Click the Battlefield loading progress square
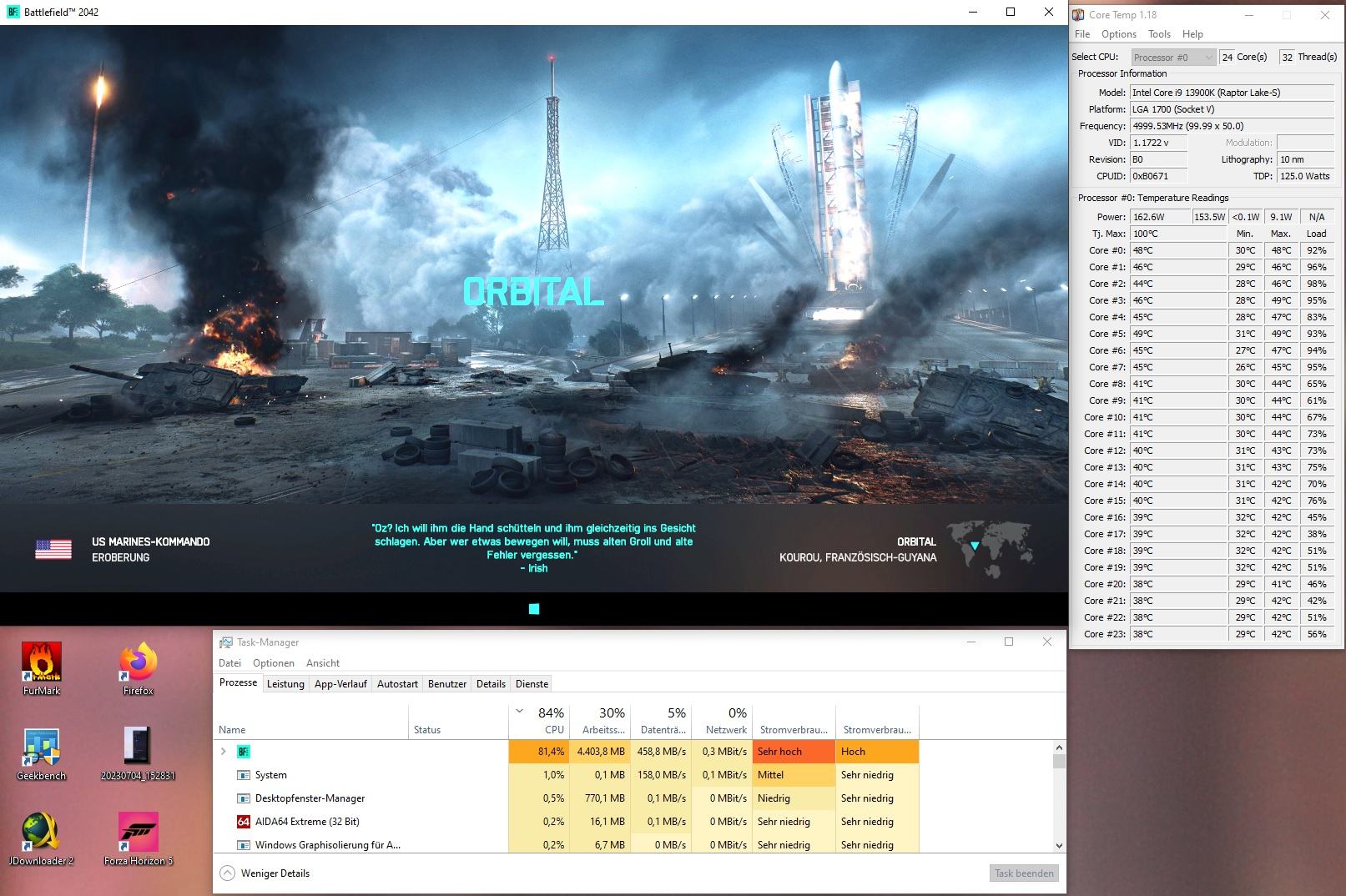1346x896 pixels. point(534,609)
